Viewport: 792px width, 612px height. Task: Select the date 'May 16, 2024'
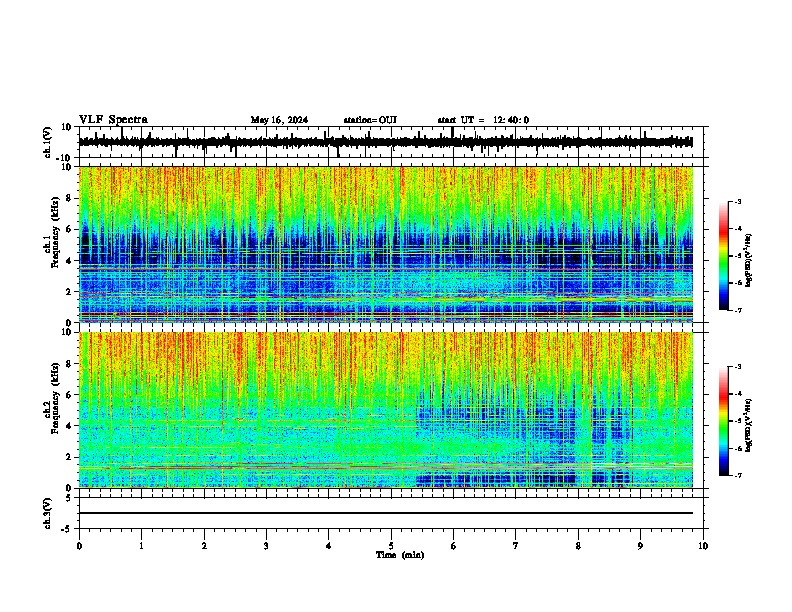(279, 120)
